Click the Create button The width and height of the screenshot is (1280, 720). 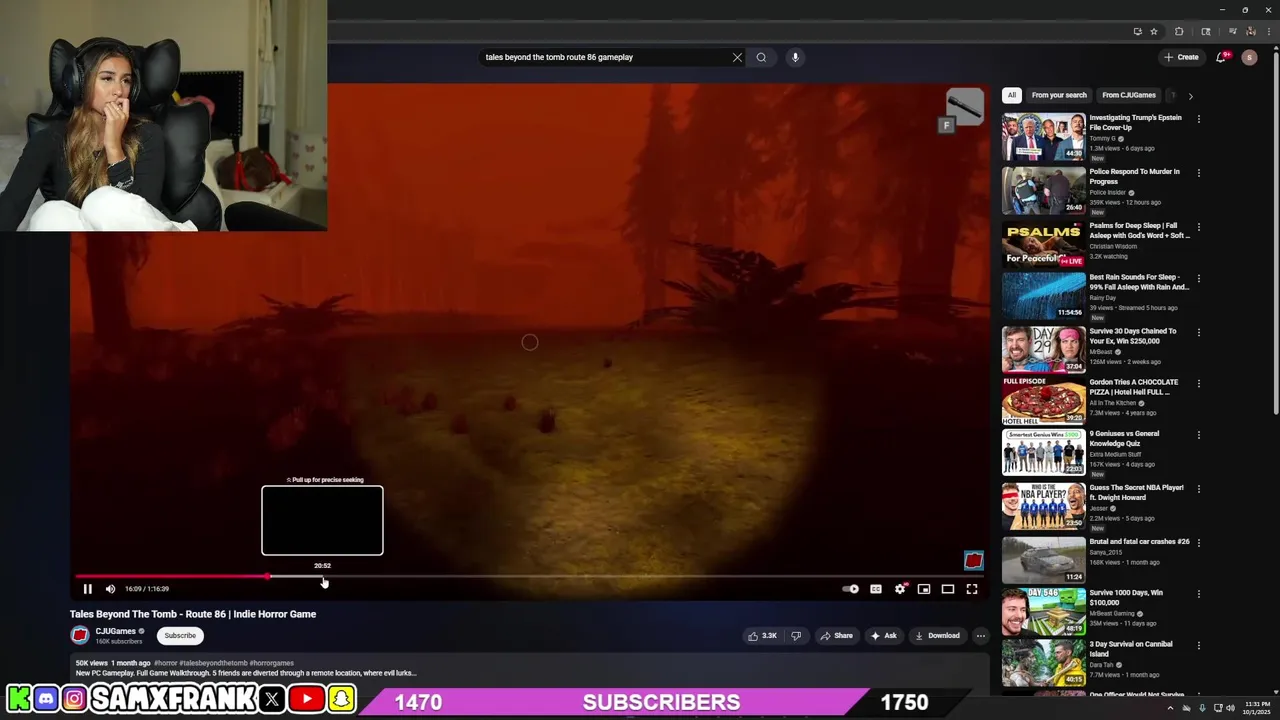click(1181, 57)
